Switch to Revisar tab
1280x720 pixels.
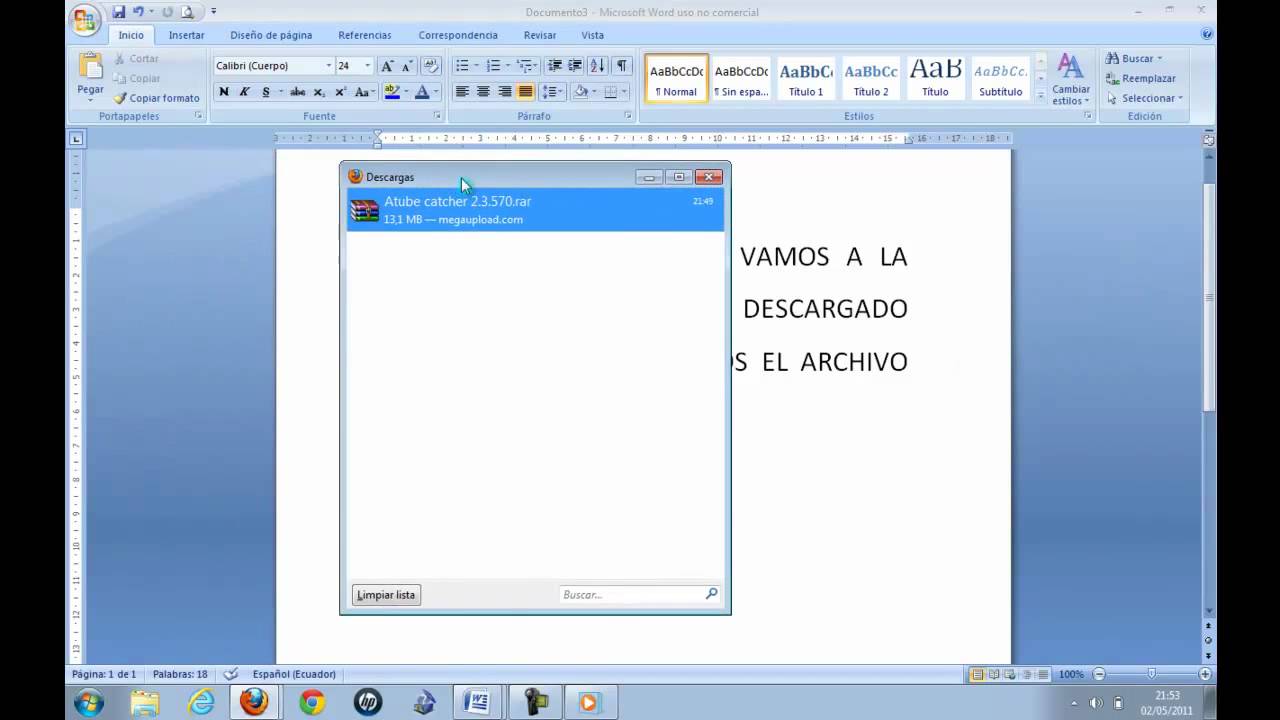click(x=540, y=35)
